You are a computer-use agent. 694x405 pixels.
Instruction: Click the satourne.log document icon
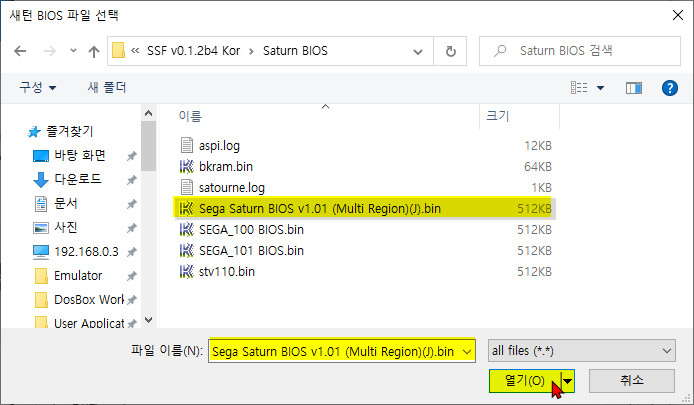point(187,187)
